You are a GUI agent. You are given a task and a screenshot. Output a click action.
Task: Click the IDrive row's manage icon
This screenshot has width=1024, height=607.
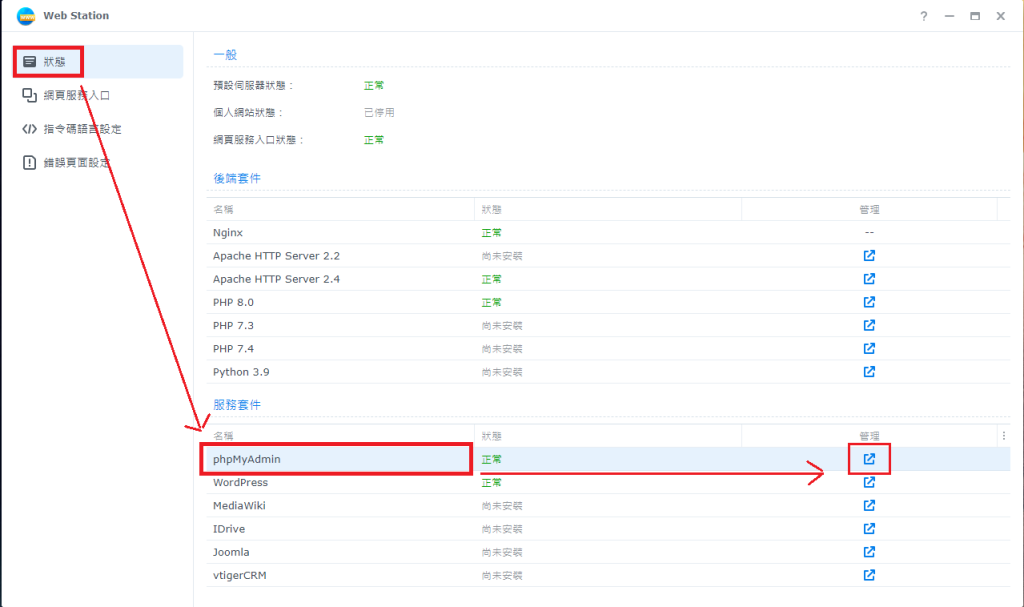click(x=869, y=529)
